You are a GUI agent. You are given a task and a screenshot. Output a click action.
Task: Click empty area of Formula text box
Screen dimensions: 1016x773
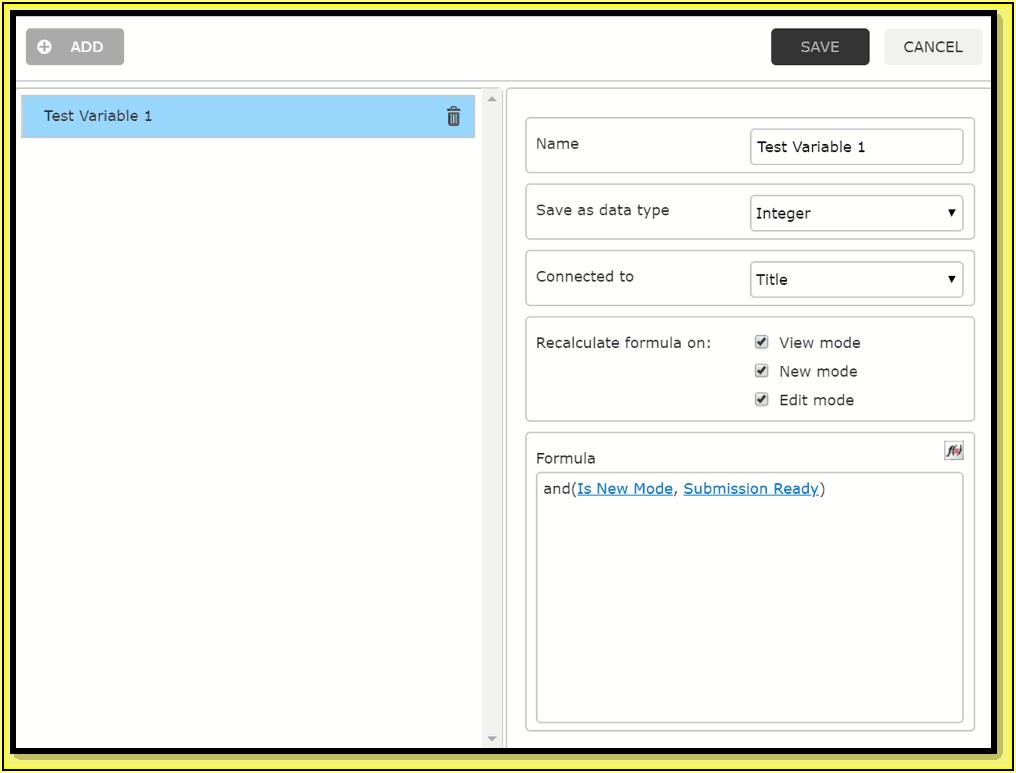click(749, 620)
